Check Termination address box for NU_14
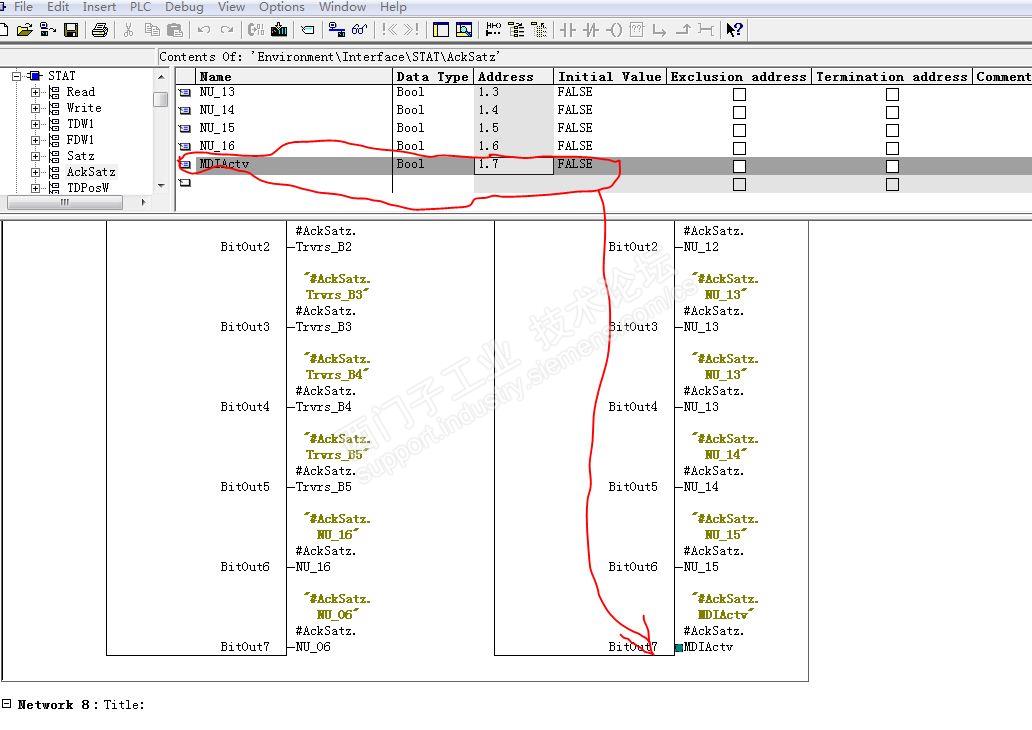1032x730 pixels. point(892,113)
